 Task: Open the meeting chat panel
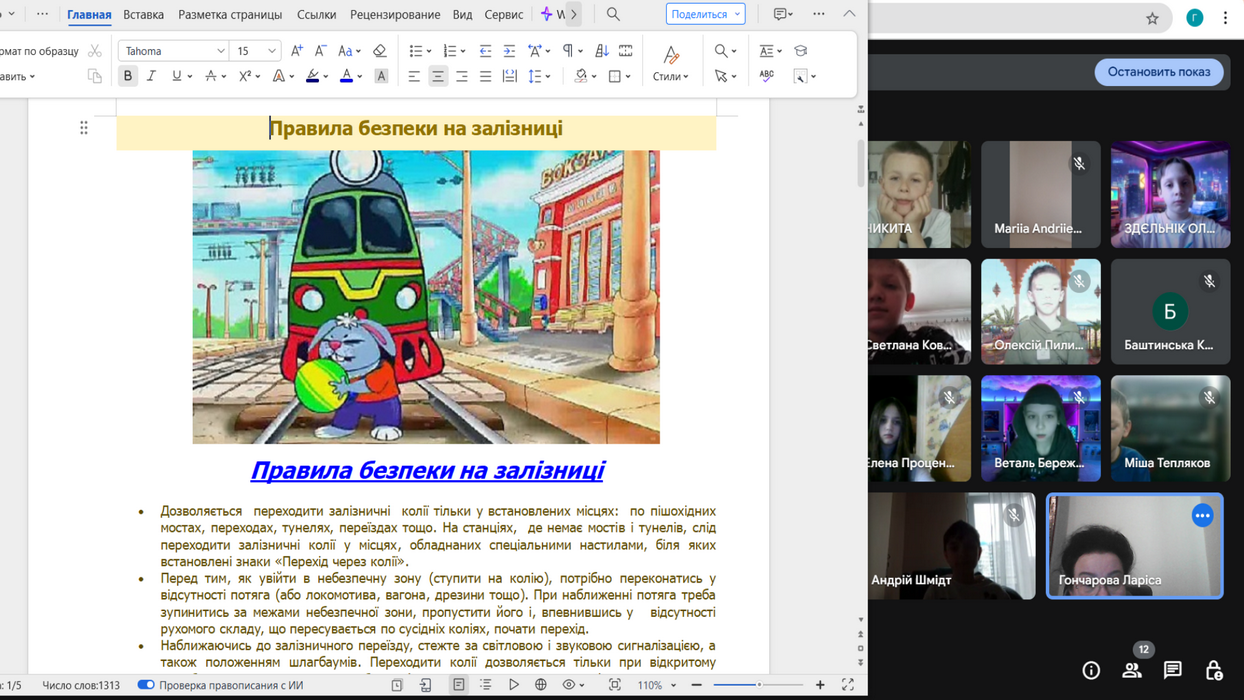[1173, 671]
